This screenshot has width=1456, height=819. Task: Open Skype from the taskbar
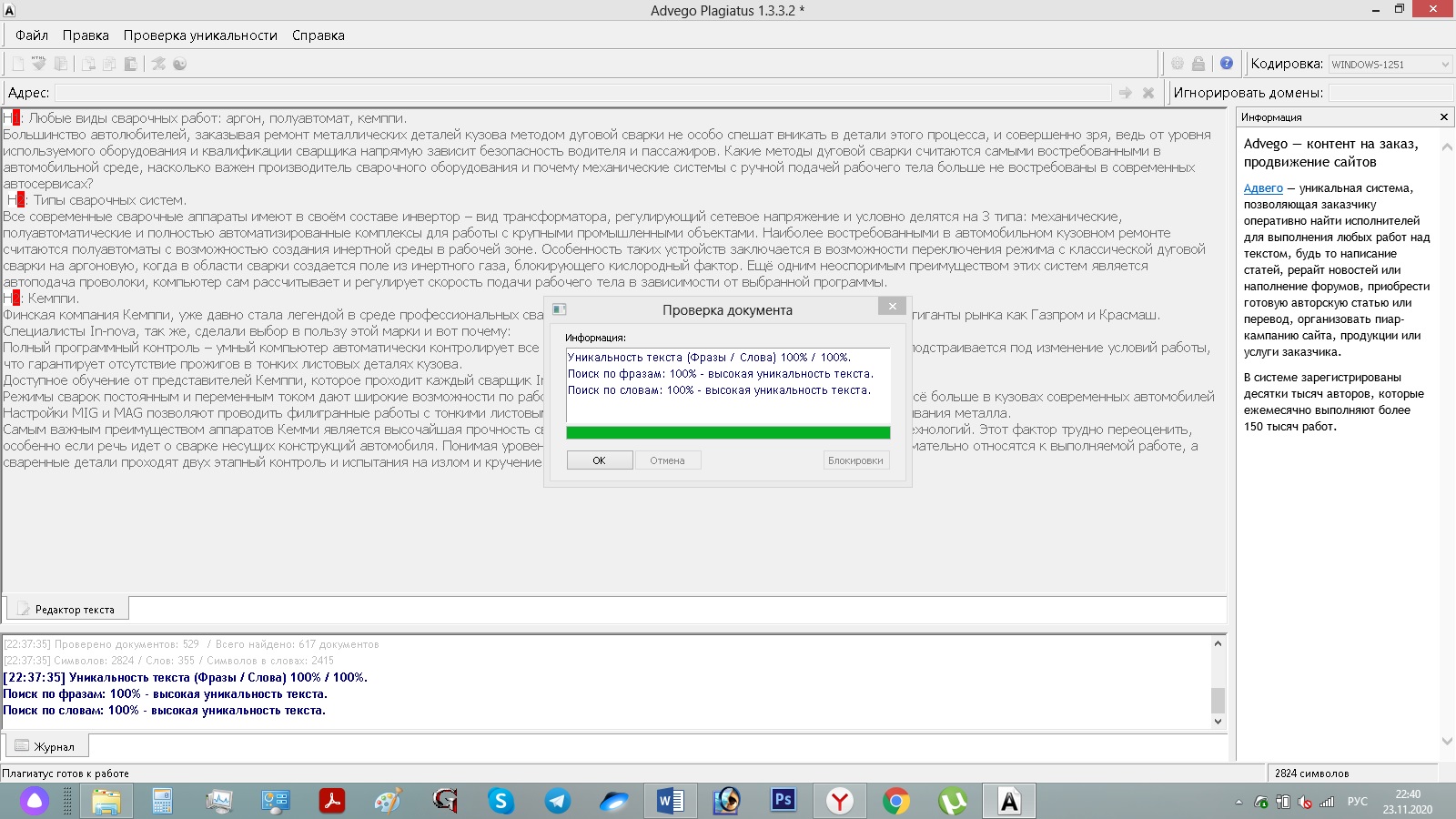(x=500, y=801)
